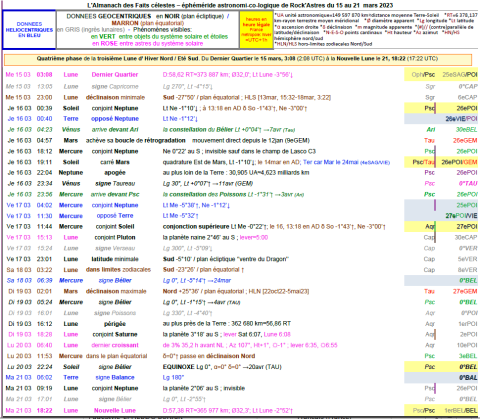Click the 05:24 Mercure time cell

pos(44,302)
